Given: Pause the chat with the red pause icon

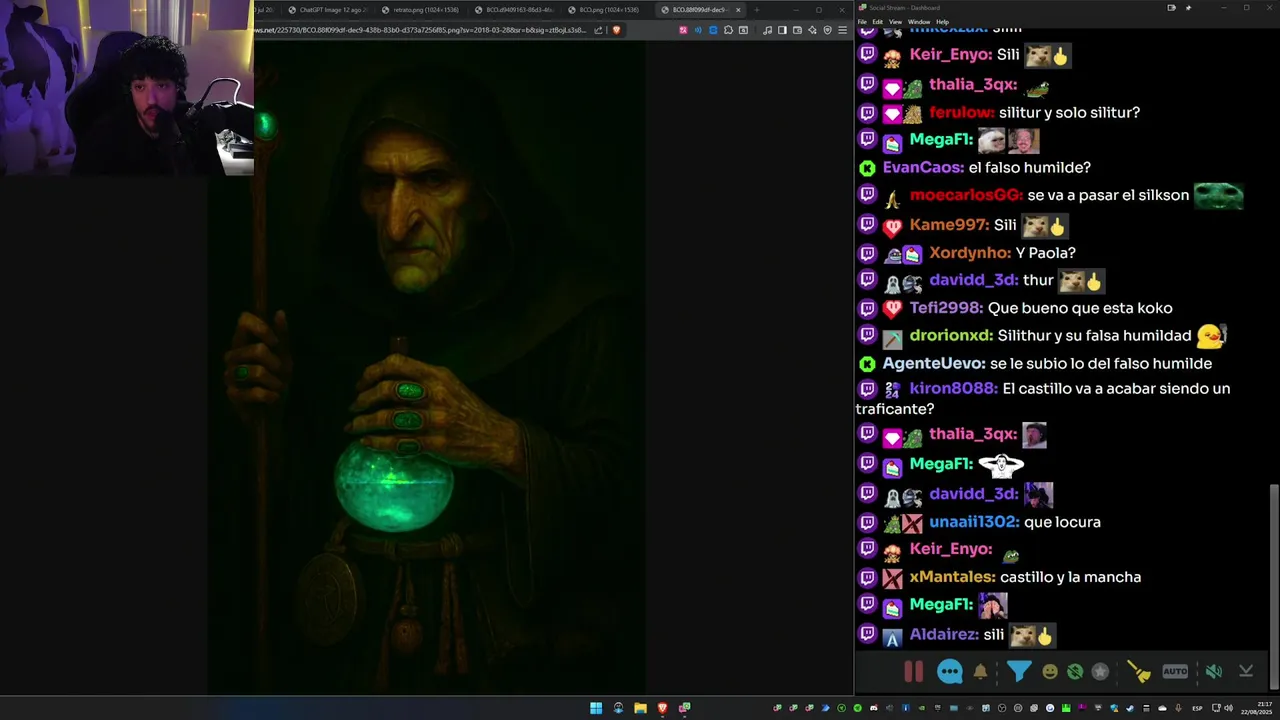Looking at the screenshot, I should 913,672.
